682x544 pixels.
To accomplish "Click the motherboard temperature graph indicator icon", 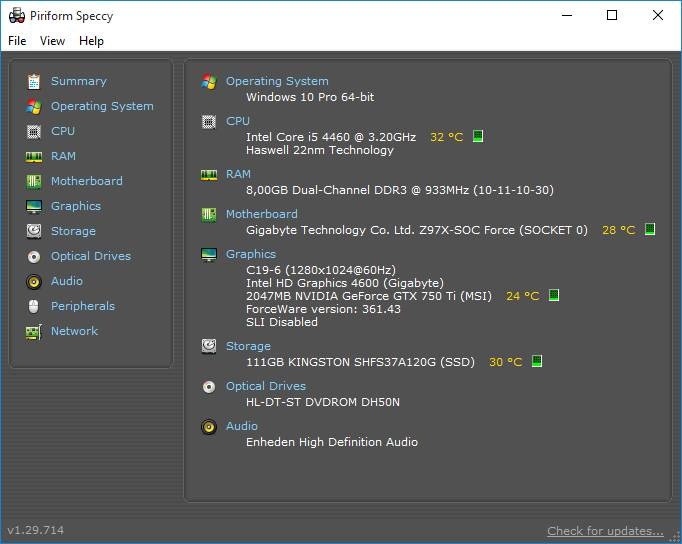I will pos(650,229).
